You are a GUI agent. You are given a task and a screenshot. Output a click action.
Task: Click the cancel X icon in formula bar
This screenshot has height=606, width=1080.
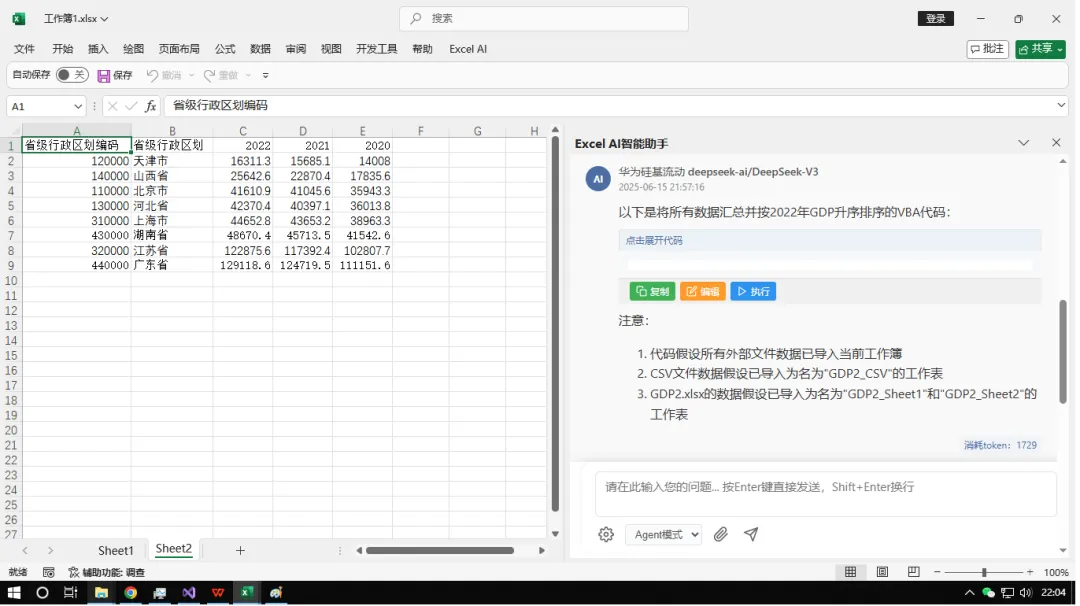pyautogui.click(x=113, y=106)
